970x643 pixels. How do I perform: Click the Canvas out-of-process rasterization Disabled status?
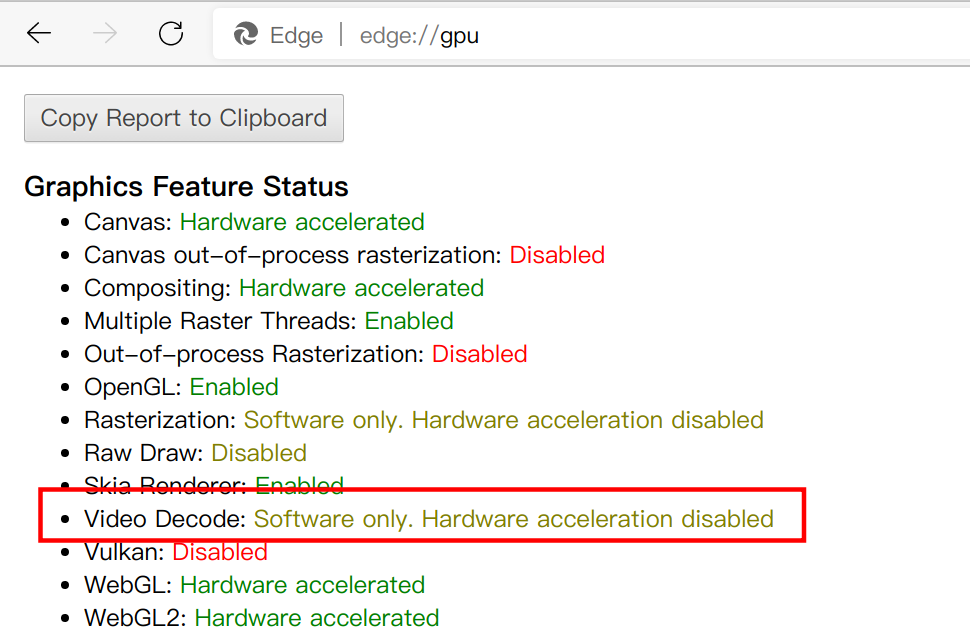pyautogui.click(x=557, y=255)
